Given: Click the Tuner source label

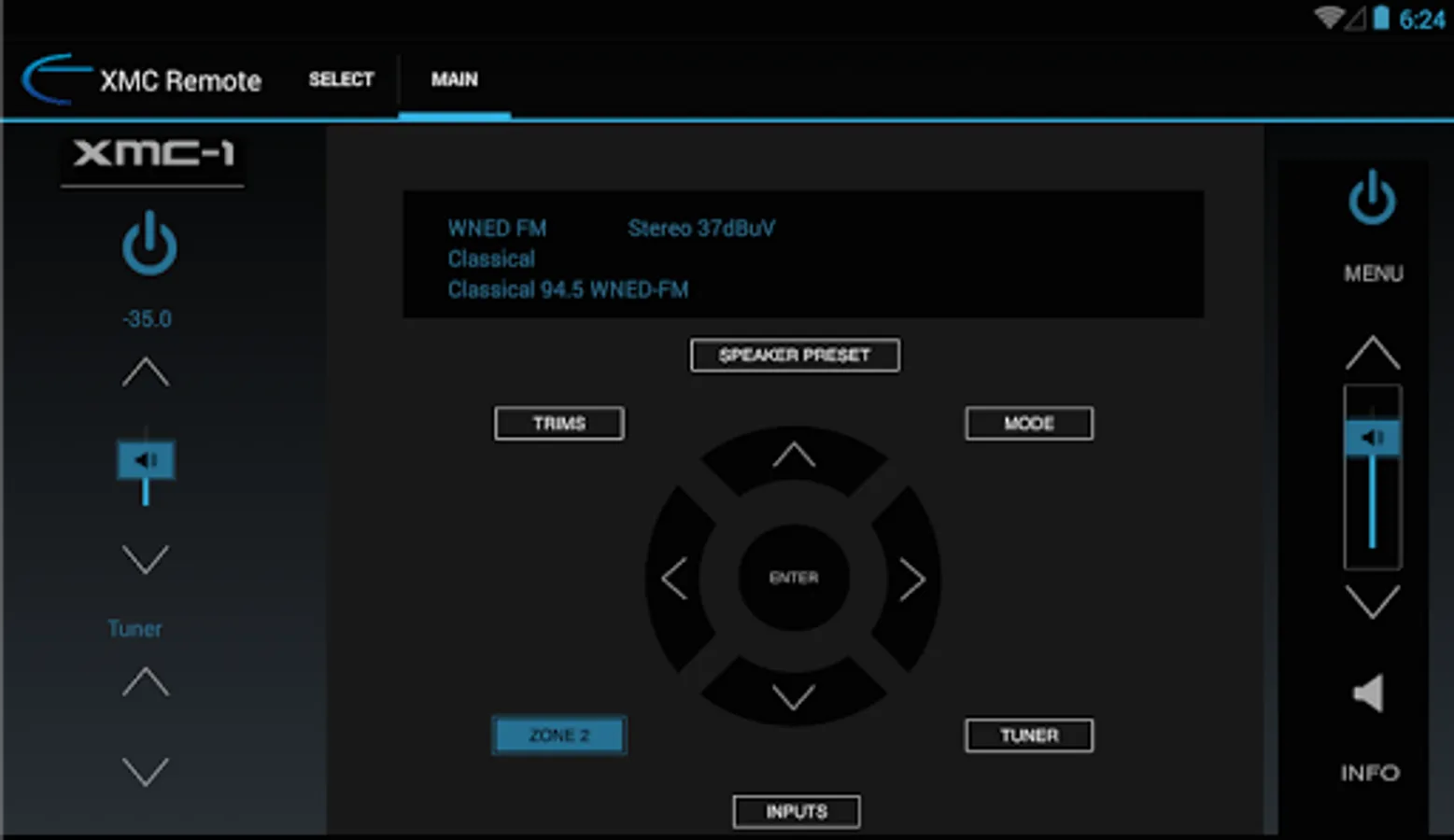Looking at the screenshot, I should pyautogui.click(x=134, y=629).
